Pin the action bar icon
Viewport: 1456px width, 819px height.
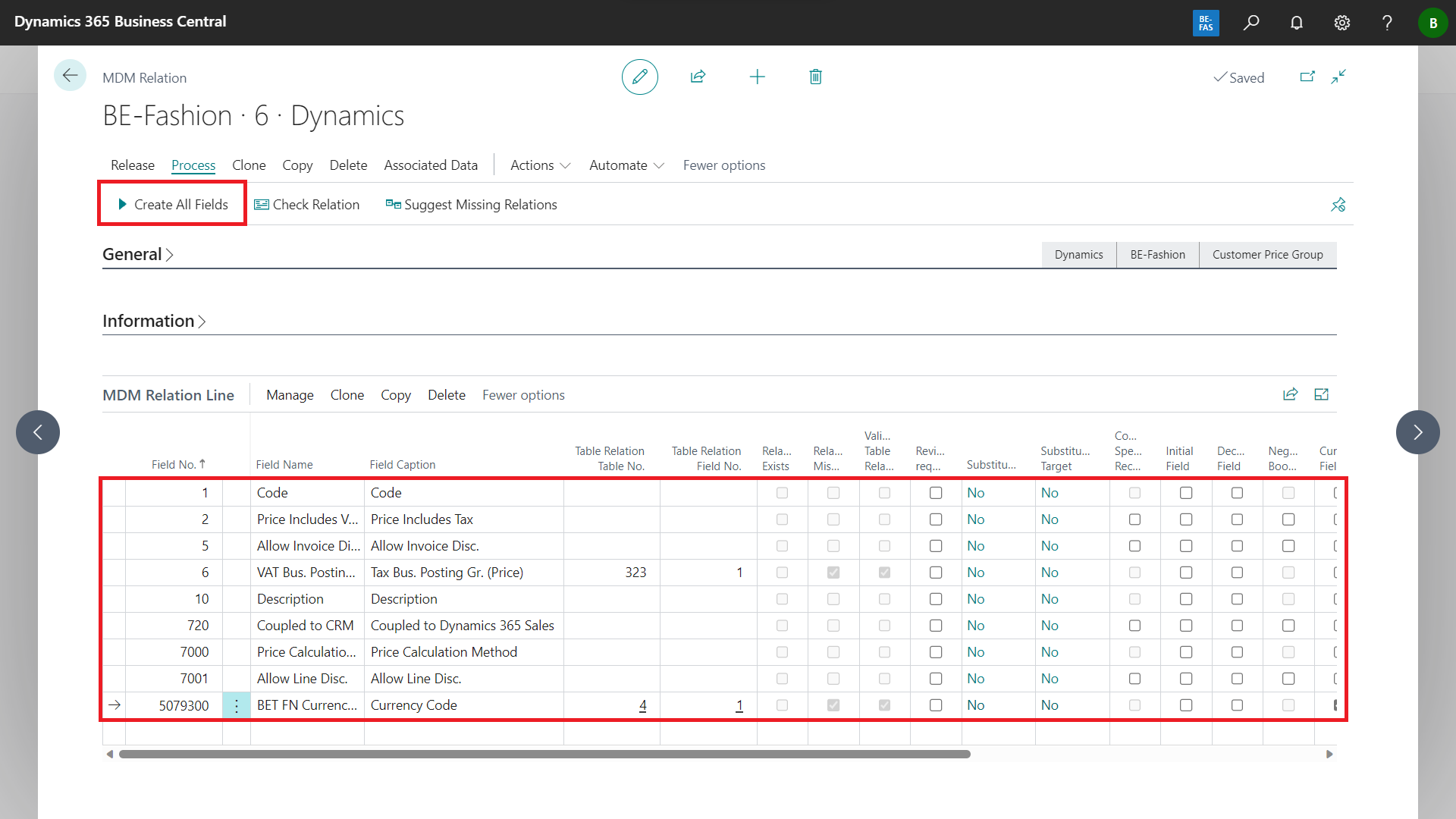click(x=1338, y=205)
